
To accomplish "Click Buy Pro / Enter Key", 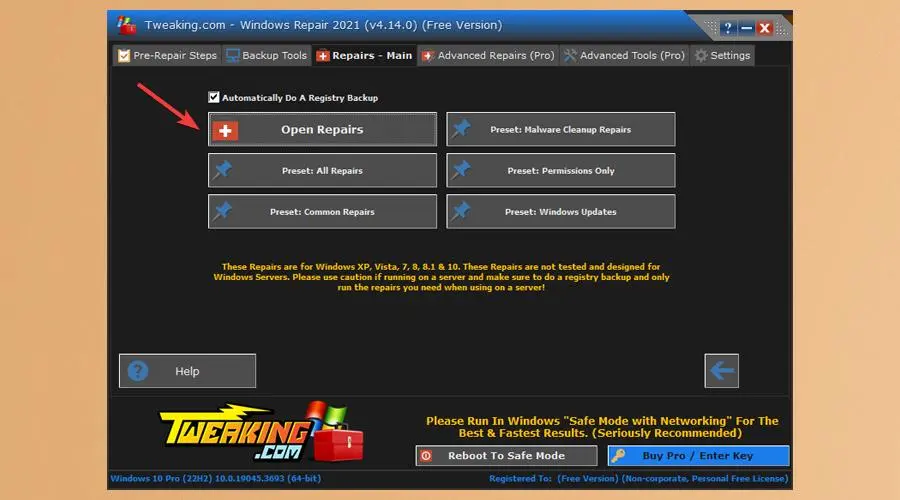I will 698,456.
